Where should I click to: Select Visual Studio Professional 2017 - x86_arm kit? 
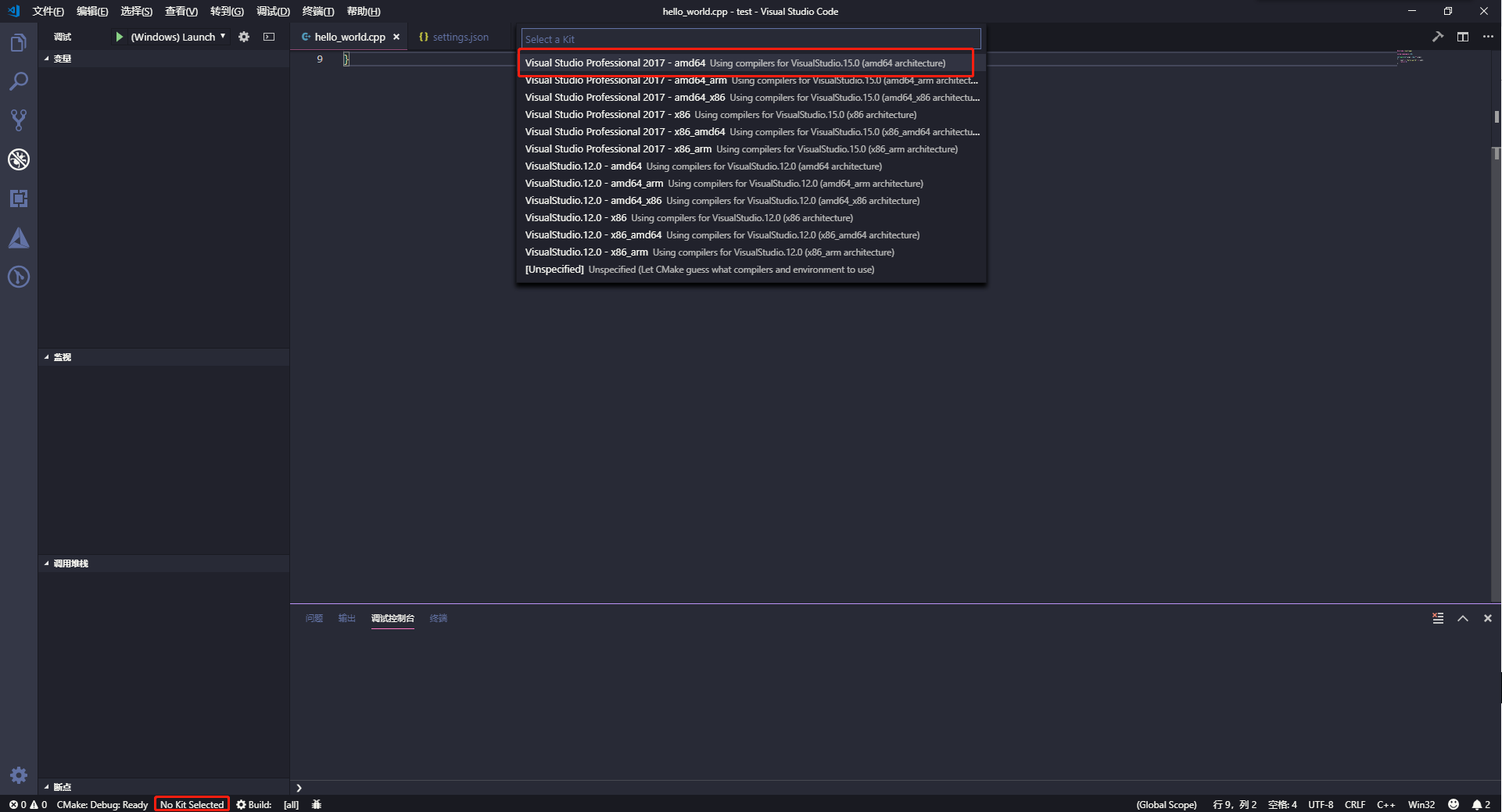click(x=751, y=149)
